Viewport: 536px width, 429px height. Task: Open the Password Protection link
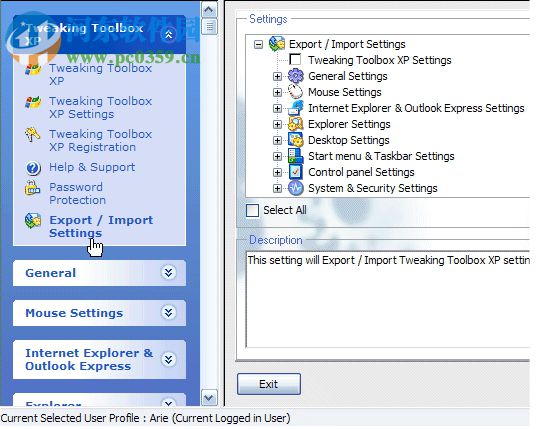77,193
